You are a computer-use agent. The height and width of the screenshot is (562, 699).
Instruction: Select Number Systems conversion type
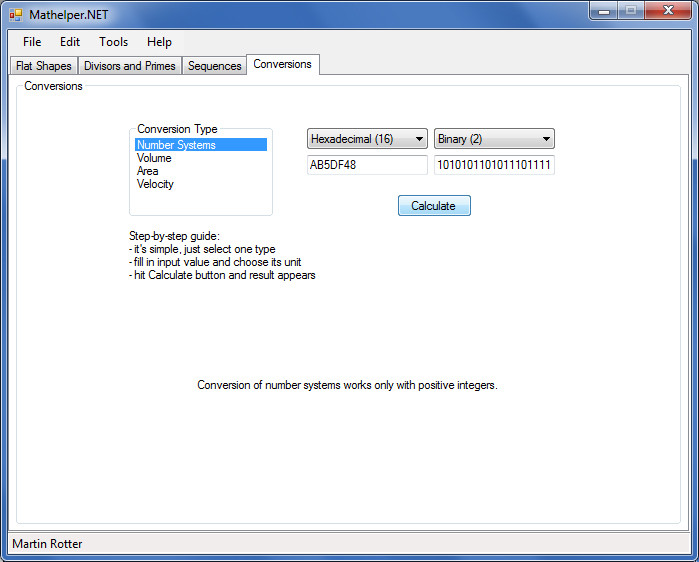tap(201, 145)
